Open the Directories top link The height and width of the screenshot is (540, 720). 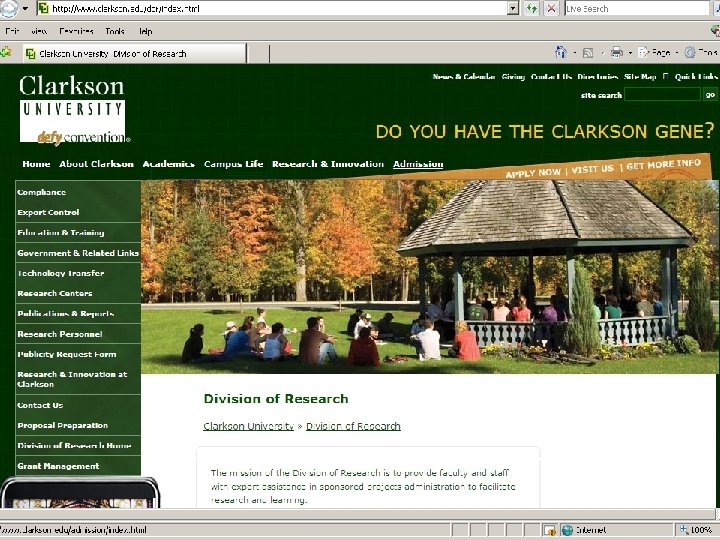pyautogui.click(x=597, y=77)
